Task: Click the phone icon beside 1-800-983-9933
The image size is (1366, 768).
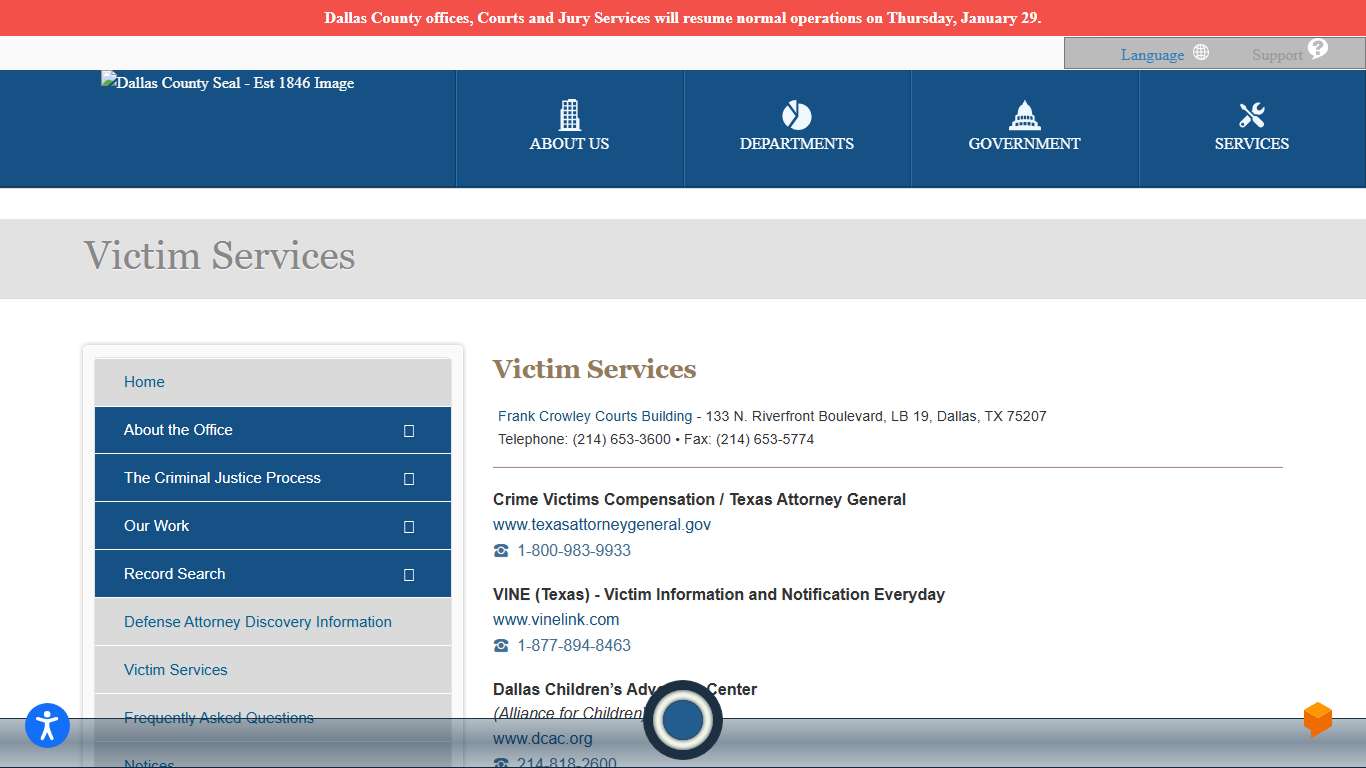Action: (x=501, y=550)
